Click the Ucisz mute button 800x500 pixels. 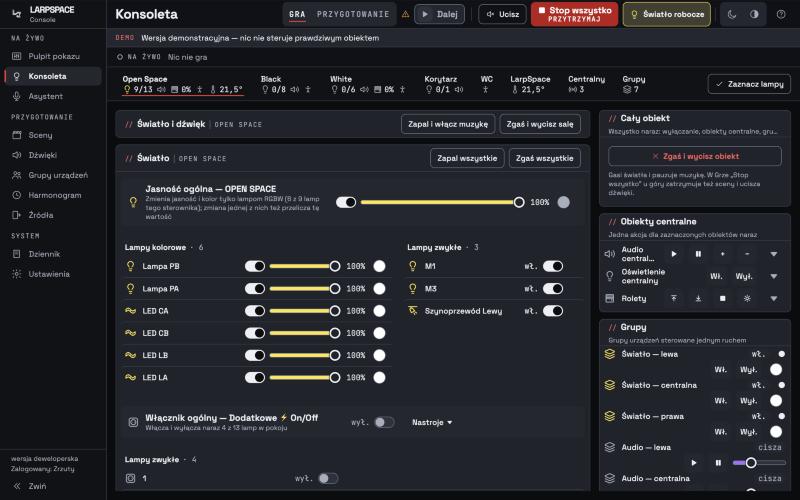(x=502, y=14)
